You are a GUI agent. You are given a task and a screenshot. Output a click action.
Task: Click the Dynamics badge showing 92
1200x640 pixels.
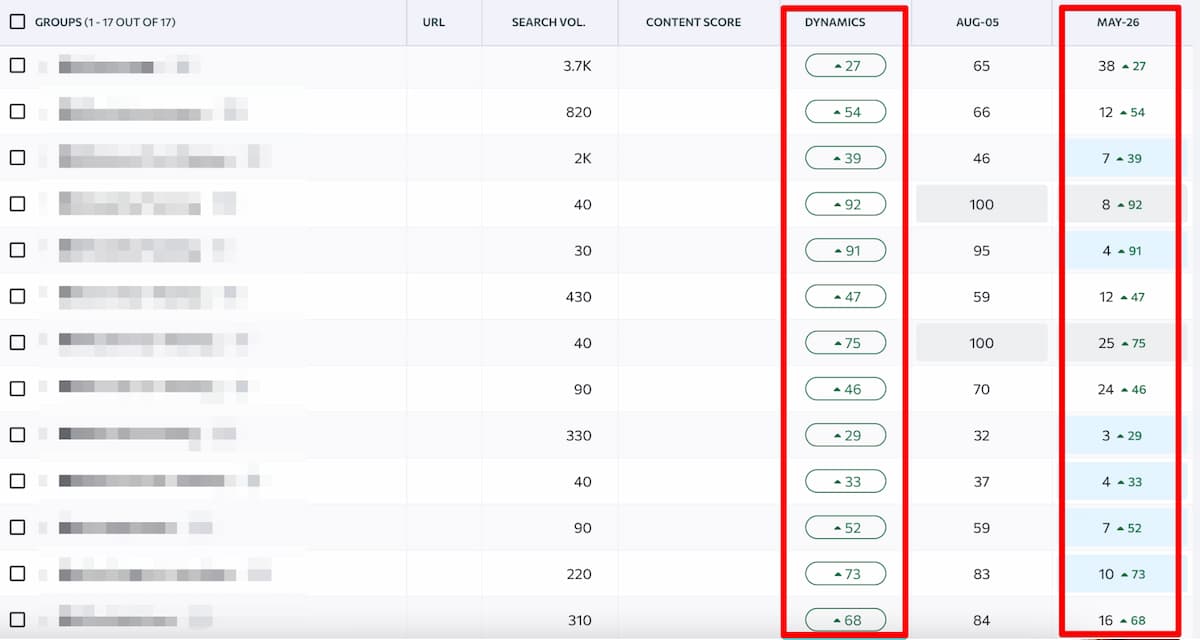pyautogui.click(x=845, y=204)
